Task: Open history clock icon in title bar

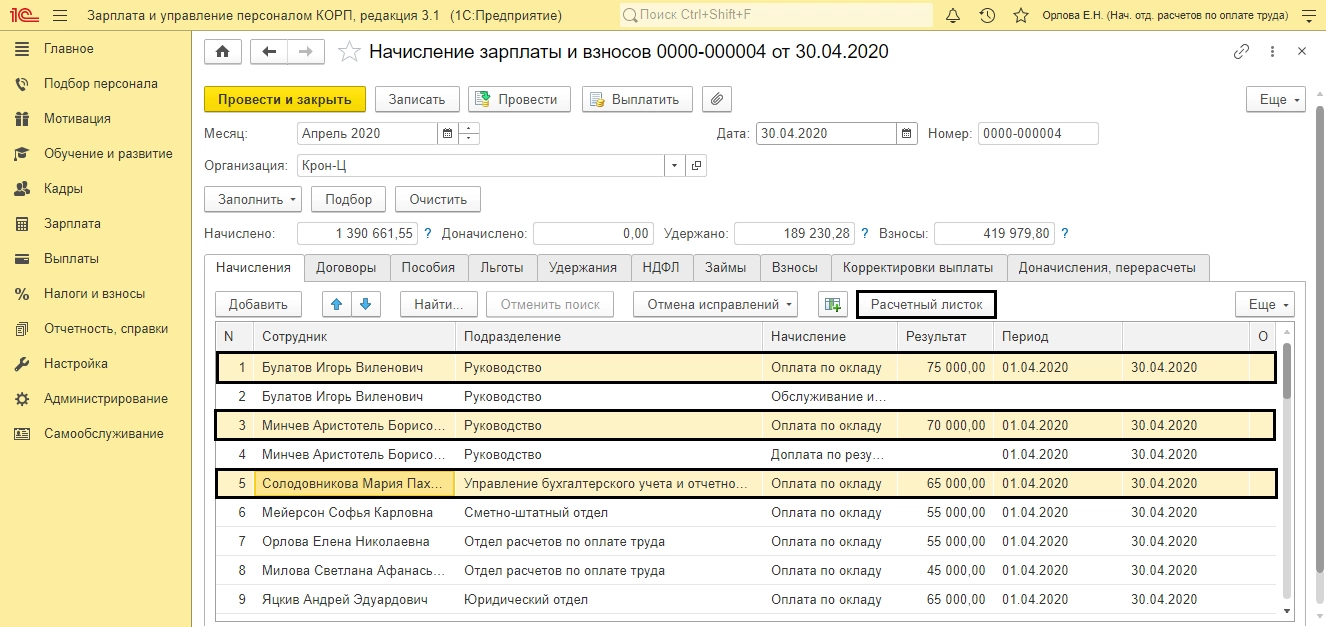Action: pyautogui.click(x=987, y=16)
